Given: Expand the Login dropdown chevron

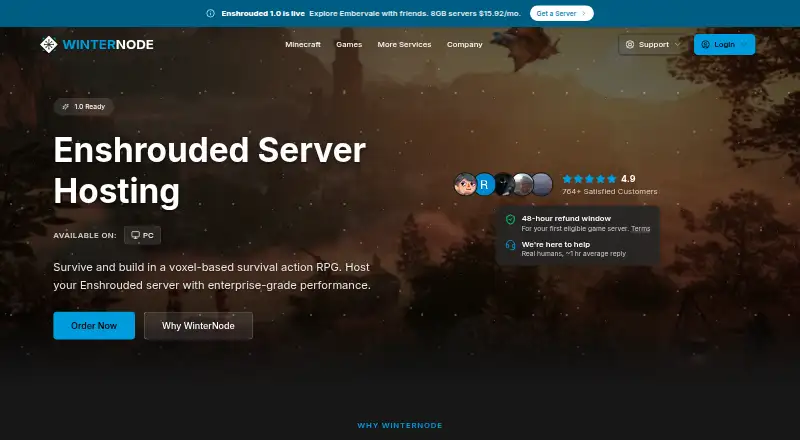Looking at the screenshot, I should pos(743,44).
